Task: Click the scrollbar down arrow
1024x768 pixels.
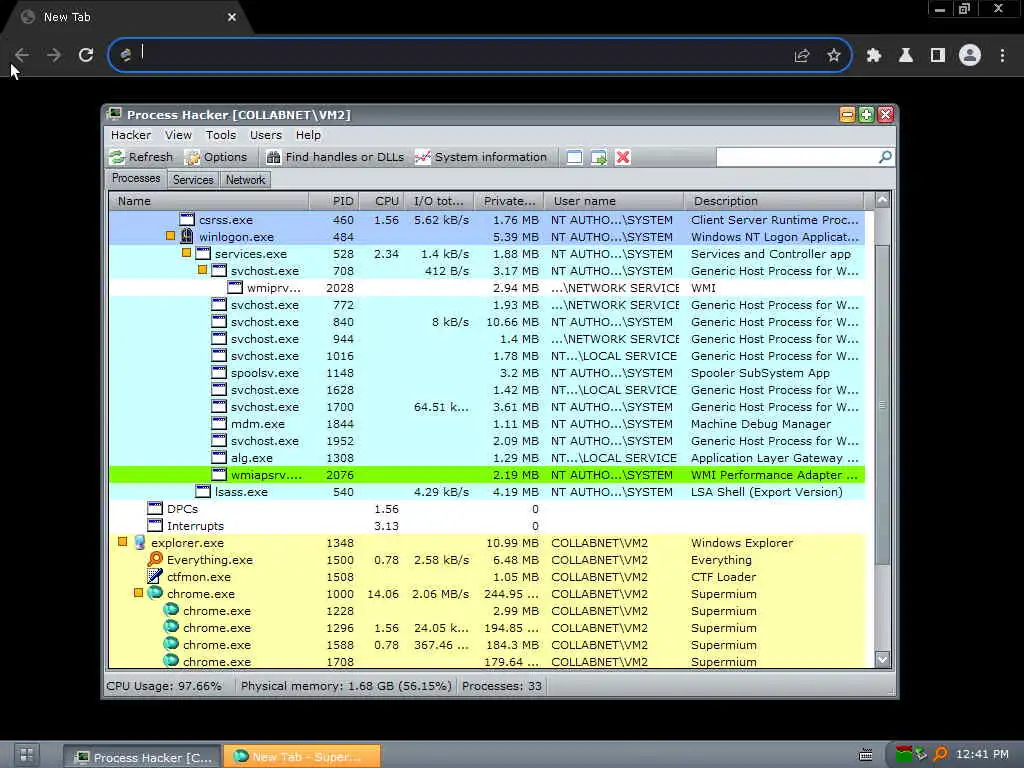Action: [x=882, y=660]
